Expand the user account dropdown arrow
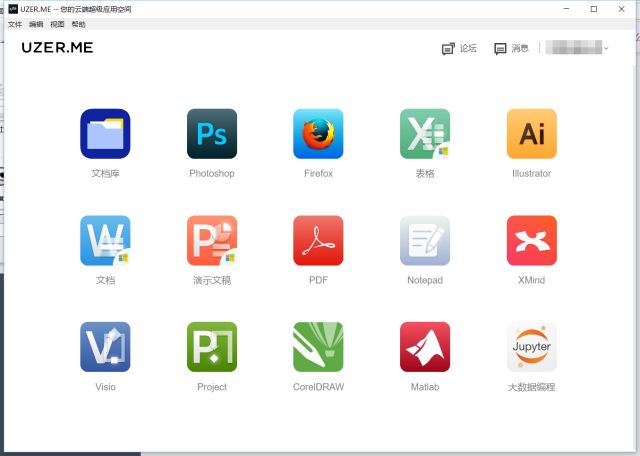640x456 pixels. tap(606, 48)
